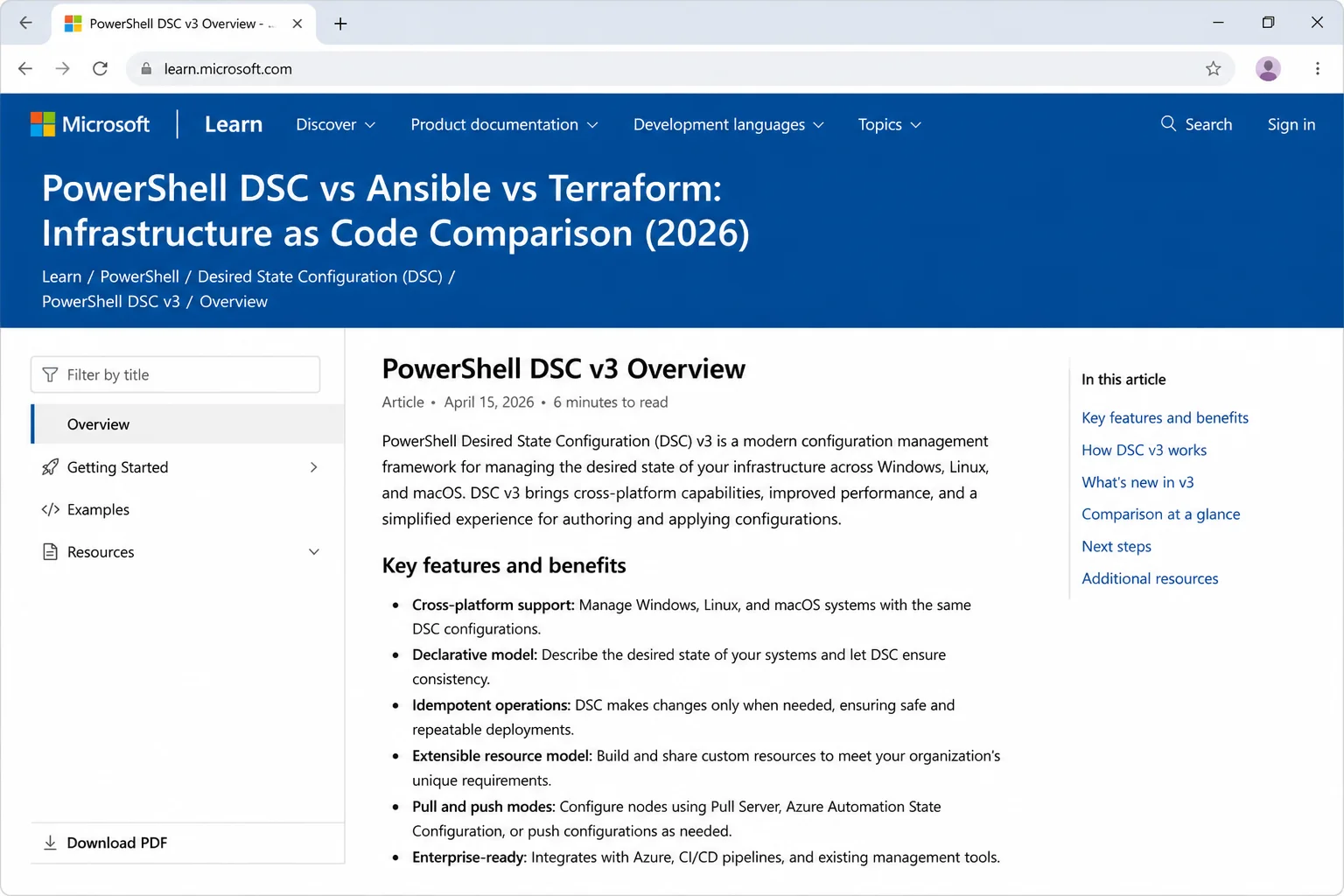
Task: Click the Key features and benefits heading
Action: tap(504, 565)
